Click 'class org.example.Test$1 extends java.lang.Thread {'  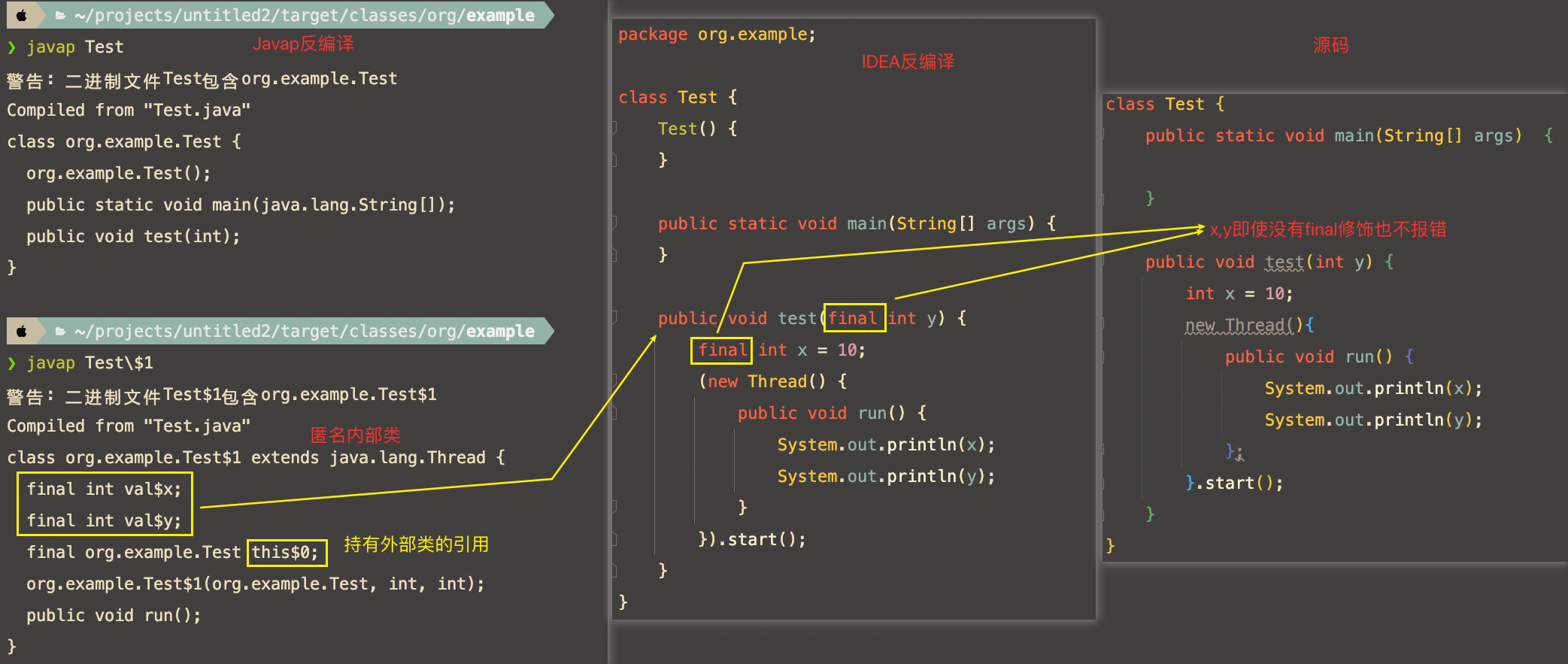[x=256, y=458]
